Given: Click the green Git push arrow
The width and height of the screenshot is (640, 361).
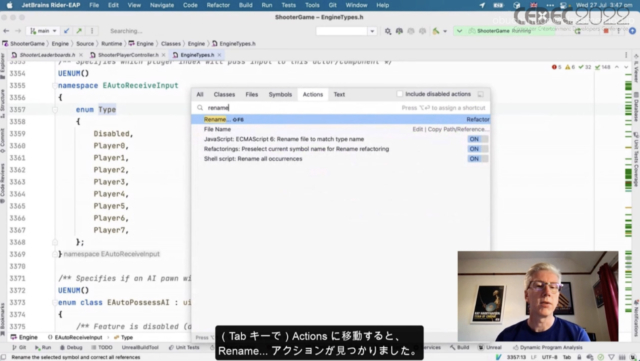Looking at the screenshot, I should [x=79, y=31].
